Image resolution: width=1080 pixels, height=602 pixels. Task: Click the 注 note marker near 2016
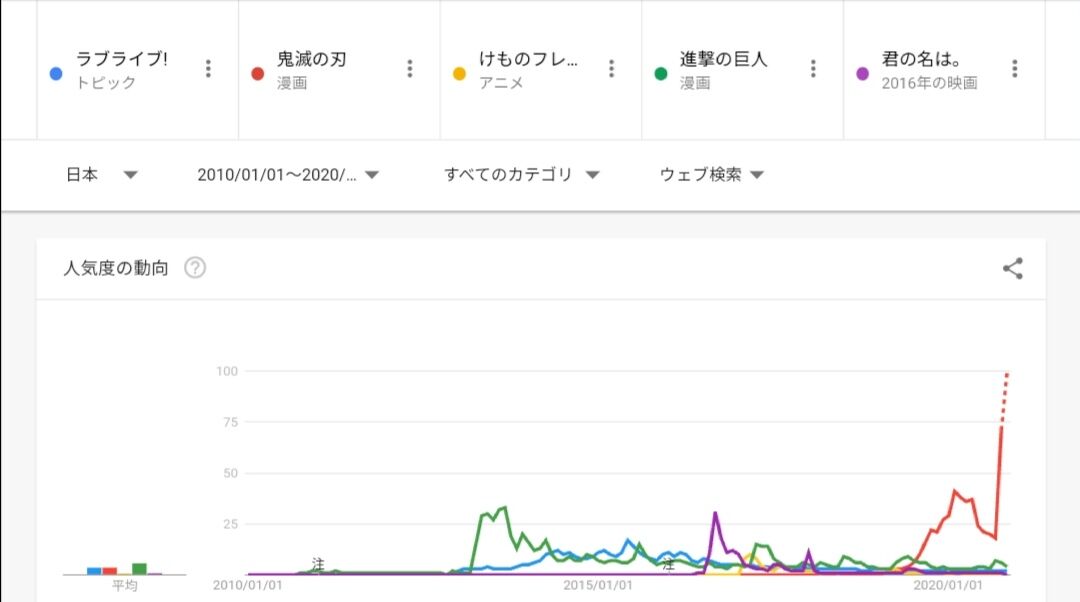[668, 565]
